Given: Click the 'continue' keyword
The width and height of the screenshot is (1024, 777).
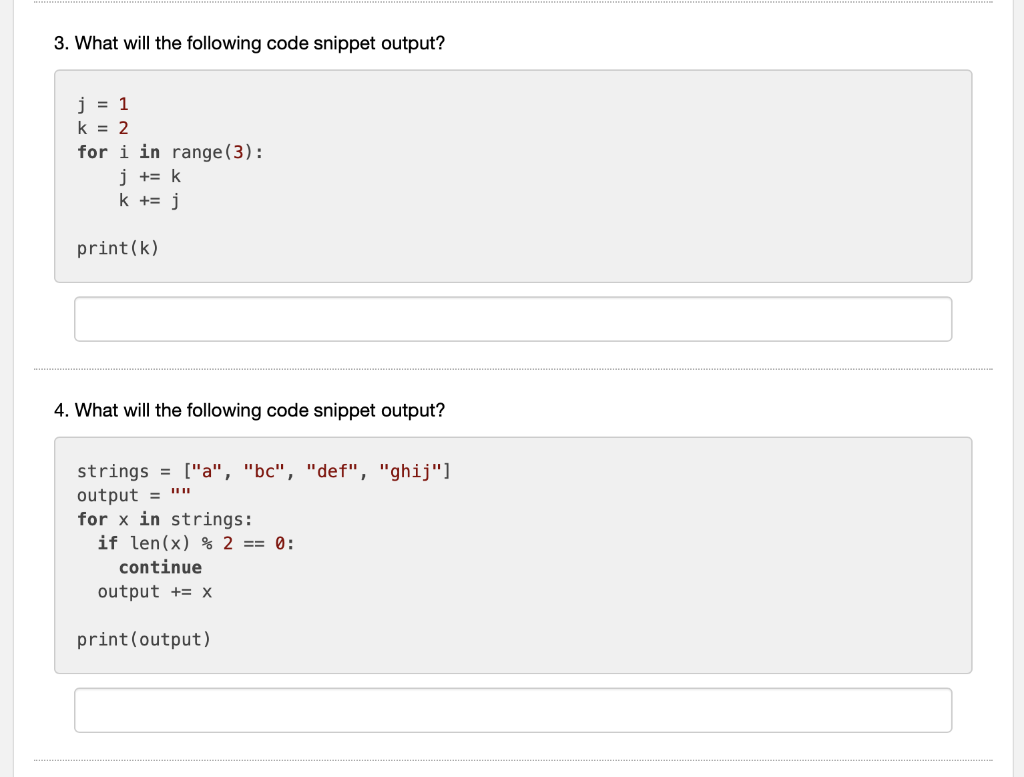Looking at the screenshot, I should click(160, 567).
